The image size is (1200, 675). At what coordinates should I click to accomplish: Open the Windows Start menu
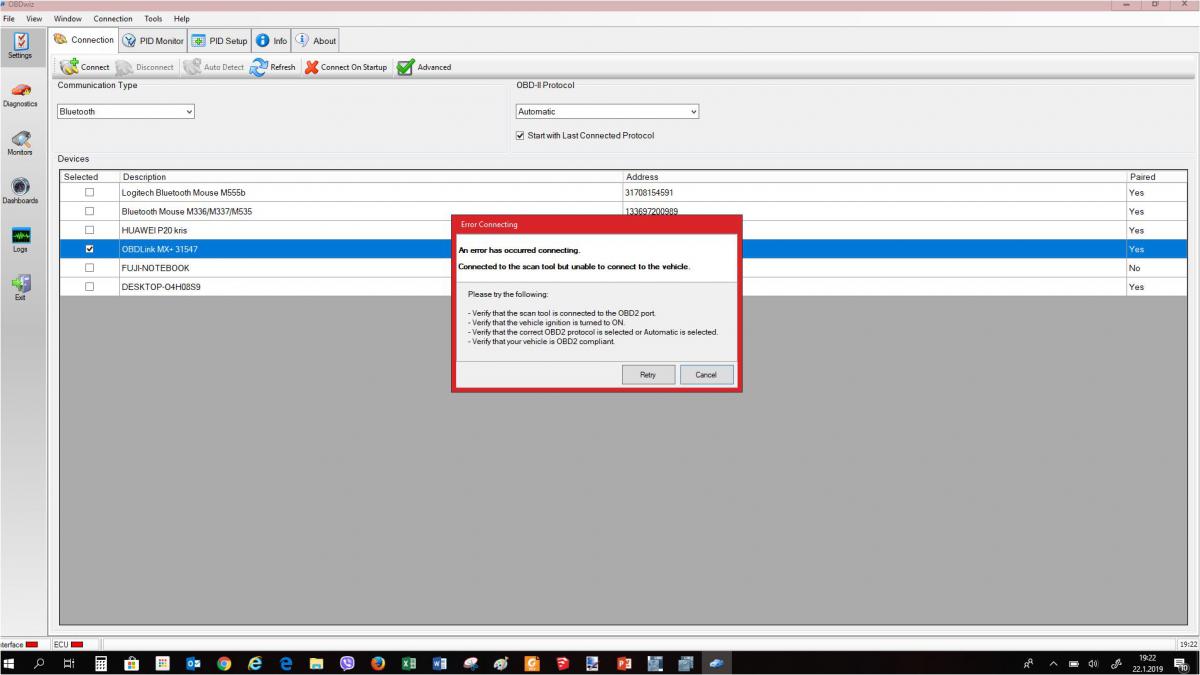(9, 663)
